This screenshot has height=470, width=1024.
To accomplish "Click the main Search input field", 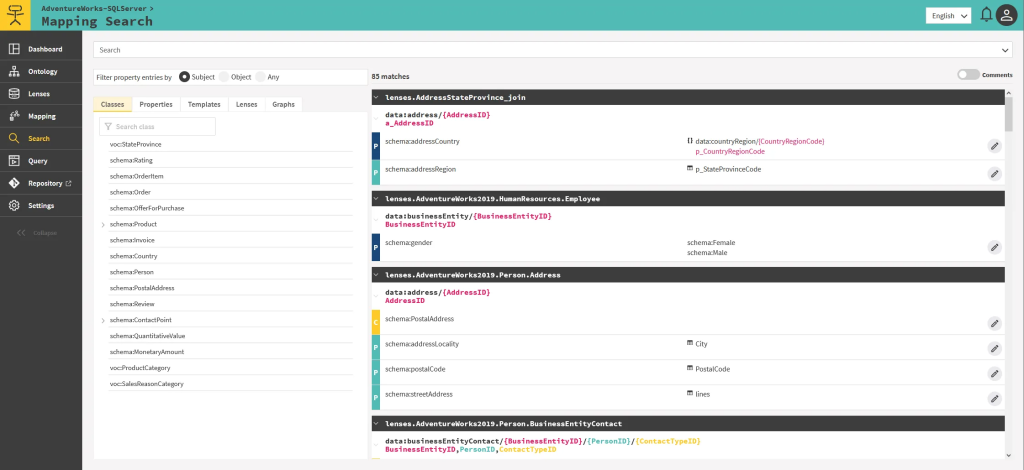I will pos(553,50).
